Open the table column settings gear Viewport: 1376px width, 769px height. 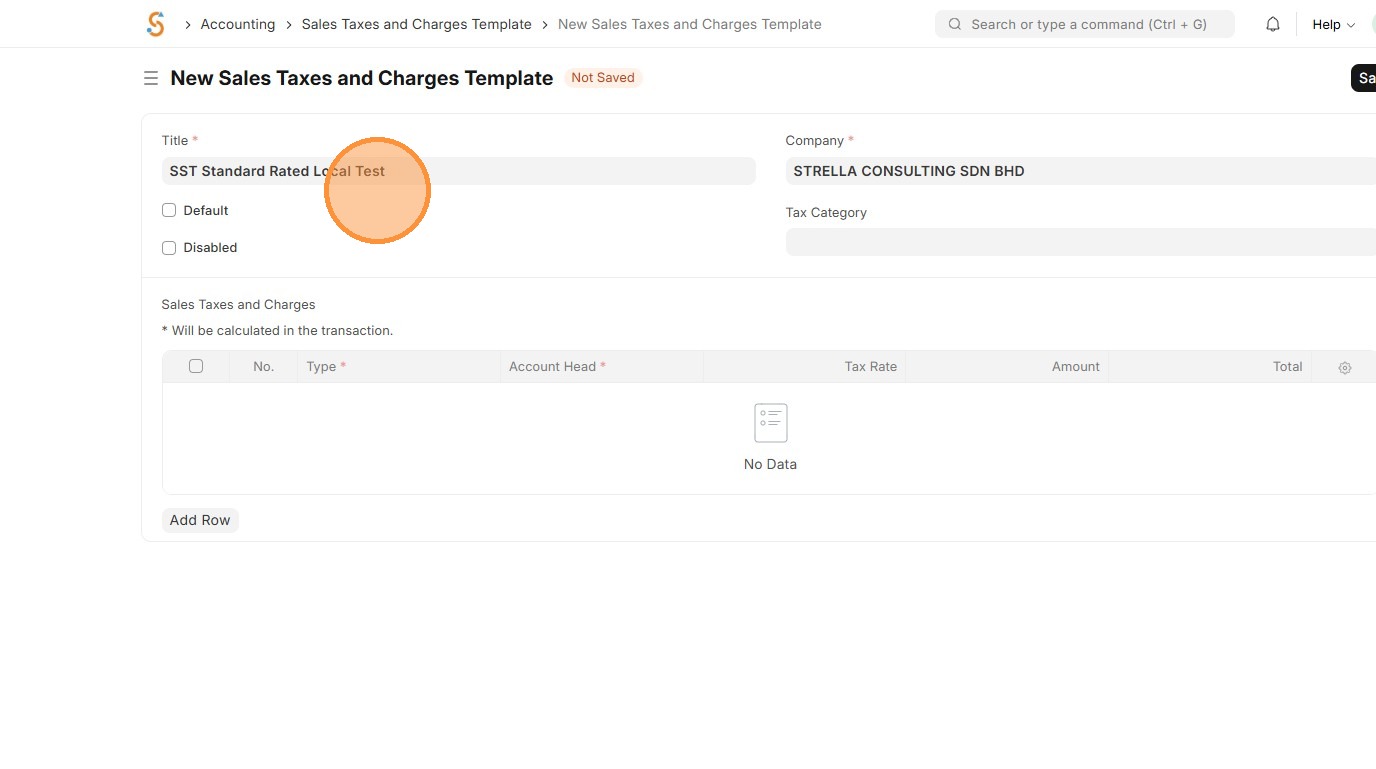tap(1345, 368)
